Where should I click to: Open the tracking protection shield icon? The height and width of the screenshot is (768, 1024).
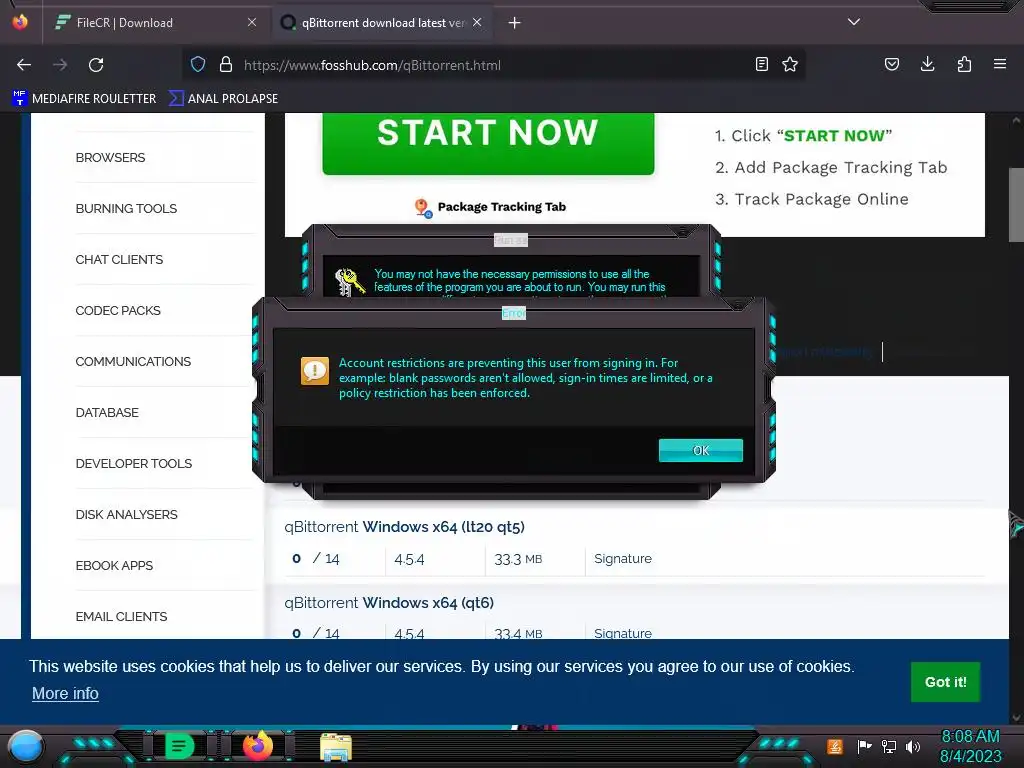198,65
